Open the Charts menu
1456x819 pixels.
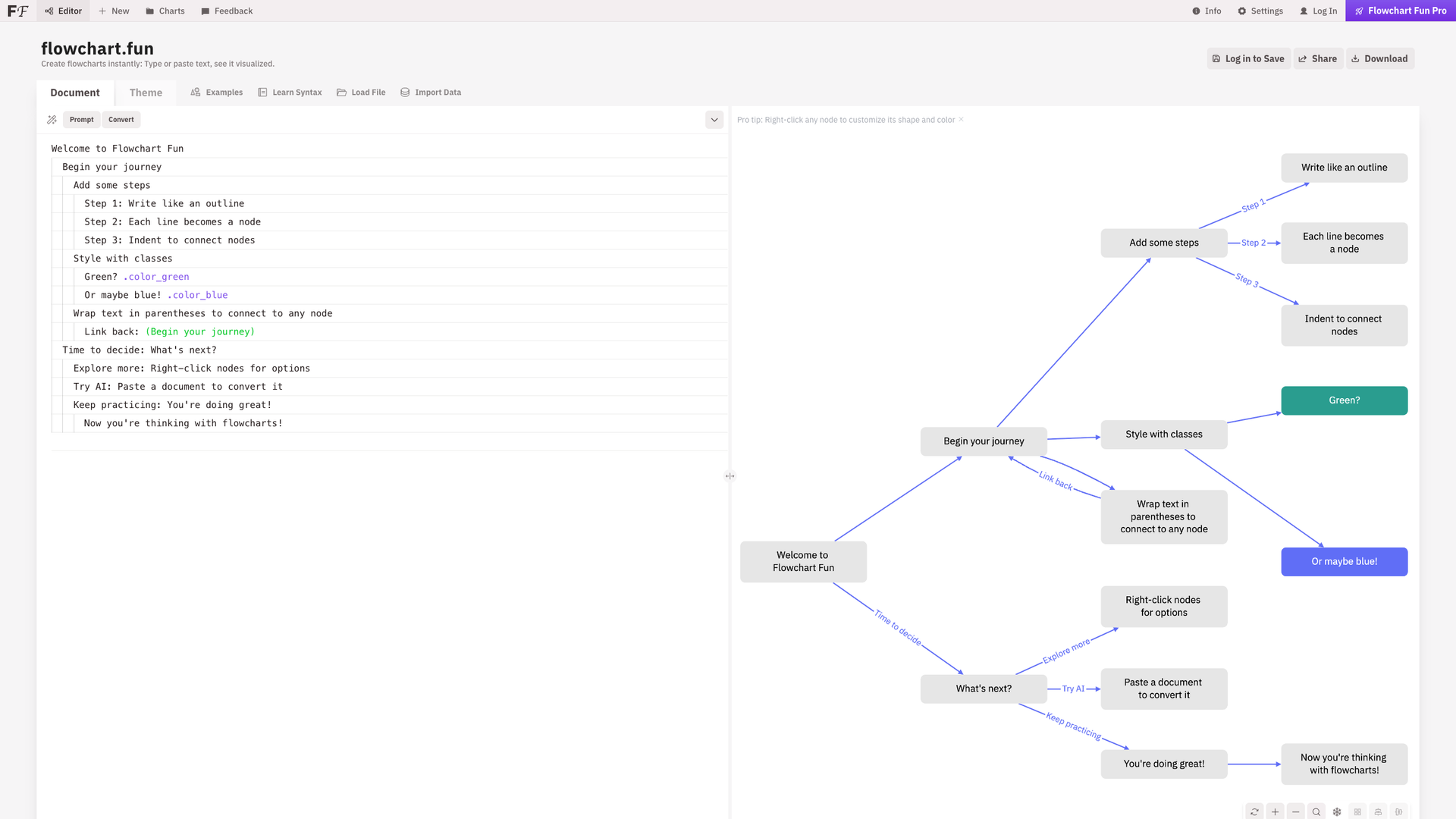(165, 11)
